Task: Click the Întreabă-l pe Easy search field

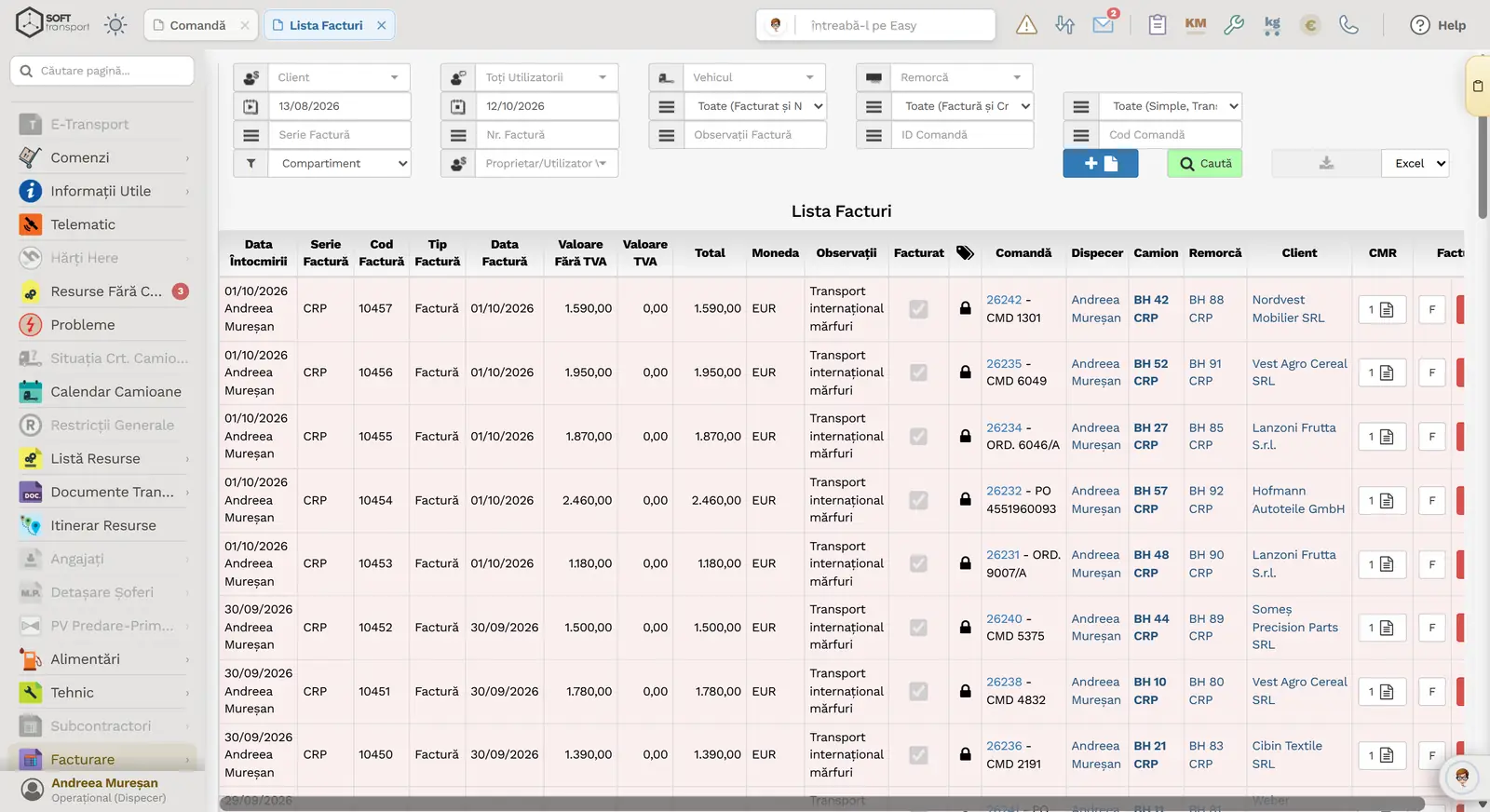Action: click(x=896, y=25)
